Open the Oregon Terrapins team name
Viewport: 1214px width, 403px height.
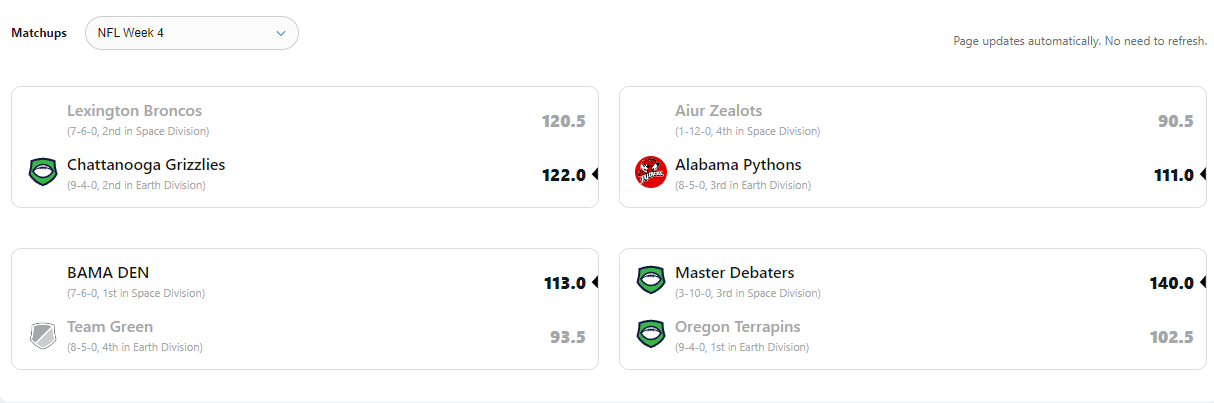[738, 327]
